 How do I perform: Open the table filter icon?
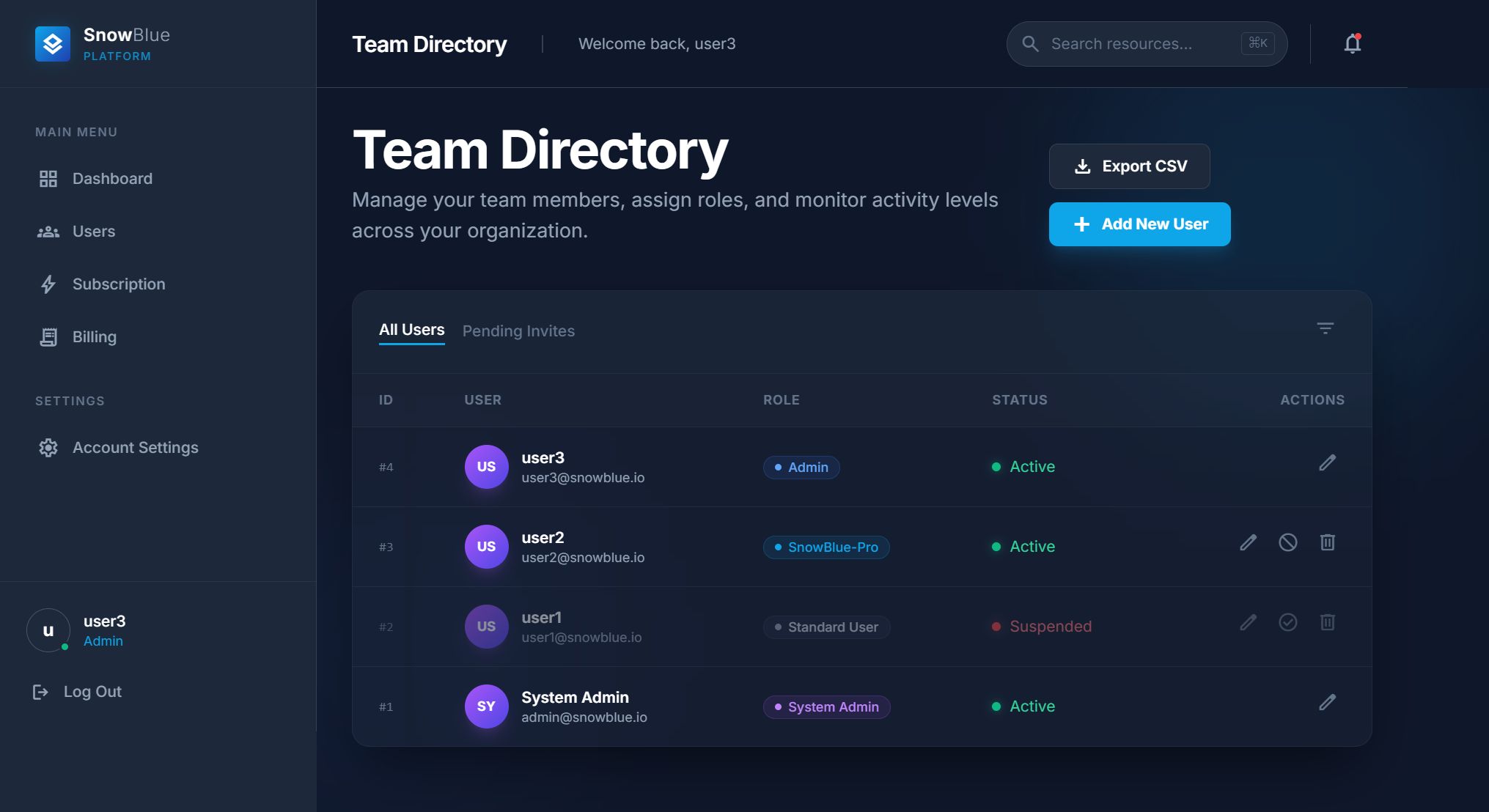click(1325, 328)
